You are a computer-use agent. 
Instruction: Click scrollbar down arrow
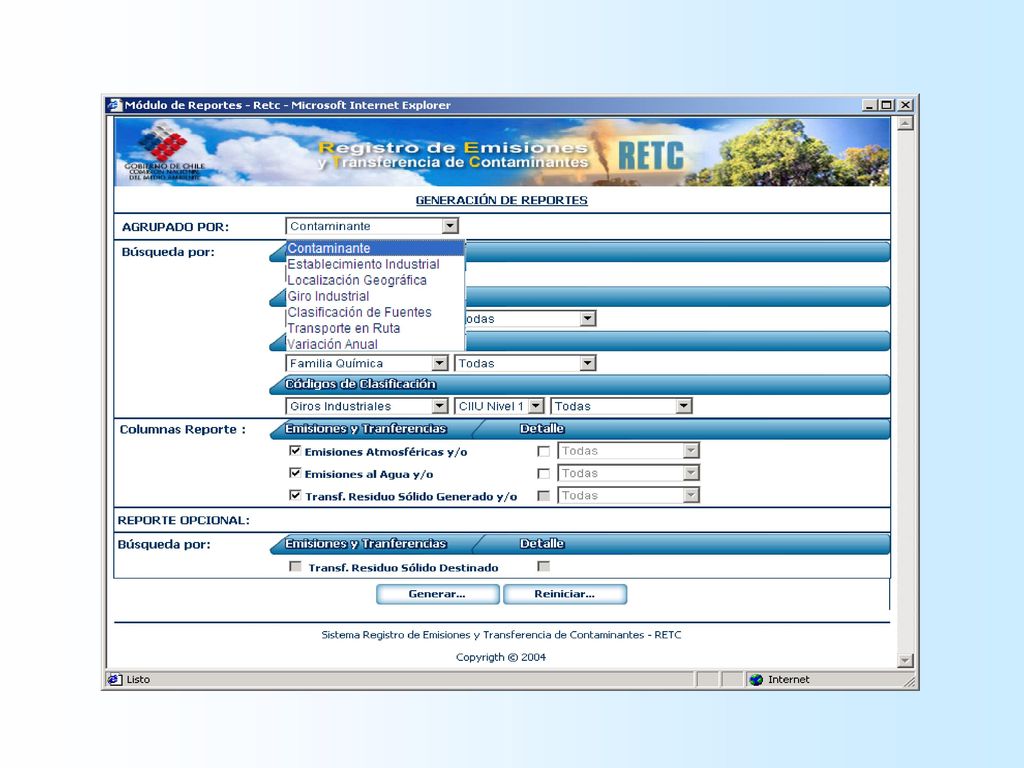pyautogui.click(x=905, y=661)
